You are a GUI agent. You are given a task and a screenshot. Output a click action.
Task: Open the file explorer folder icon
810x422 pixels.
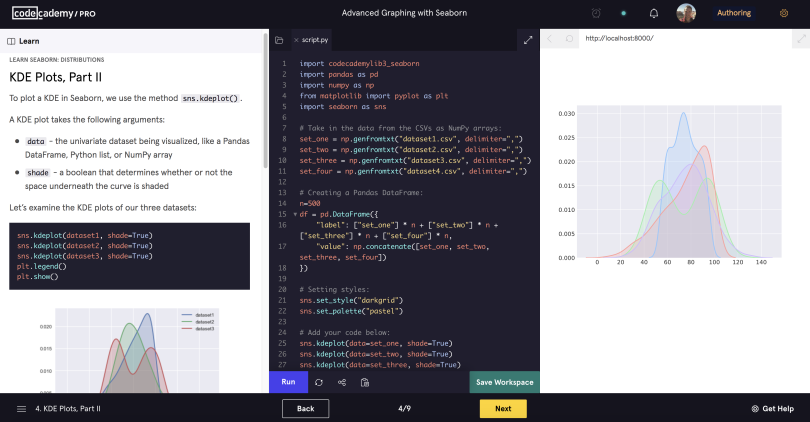[x=279, y=40]
